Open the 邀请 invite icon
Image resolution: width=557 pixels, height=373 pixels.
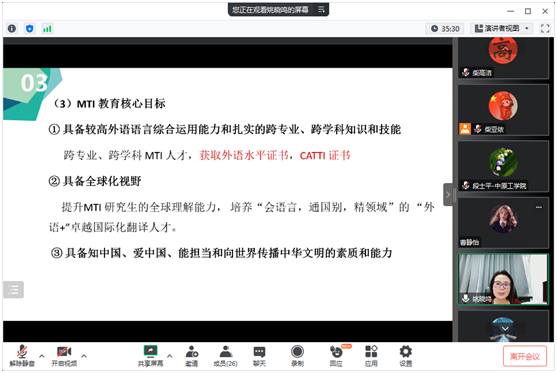(191, 356)
